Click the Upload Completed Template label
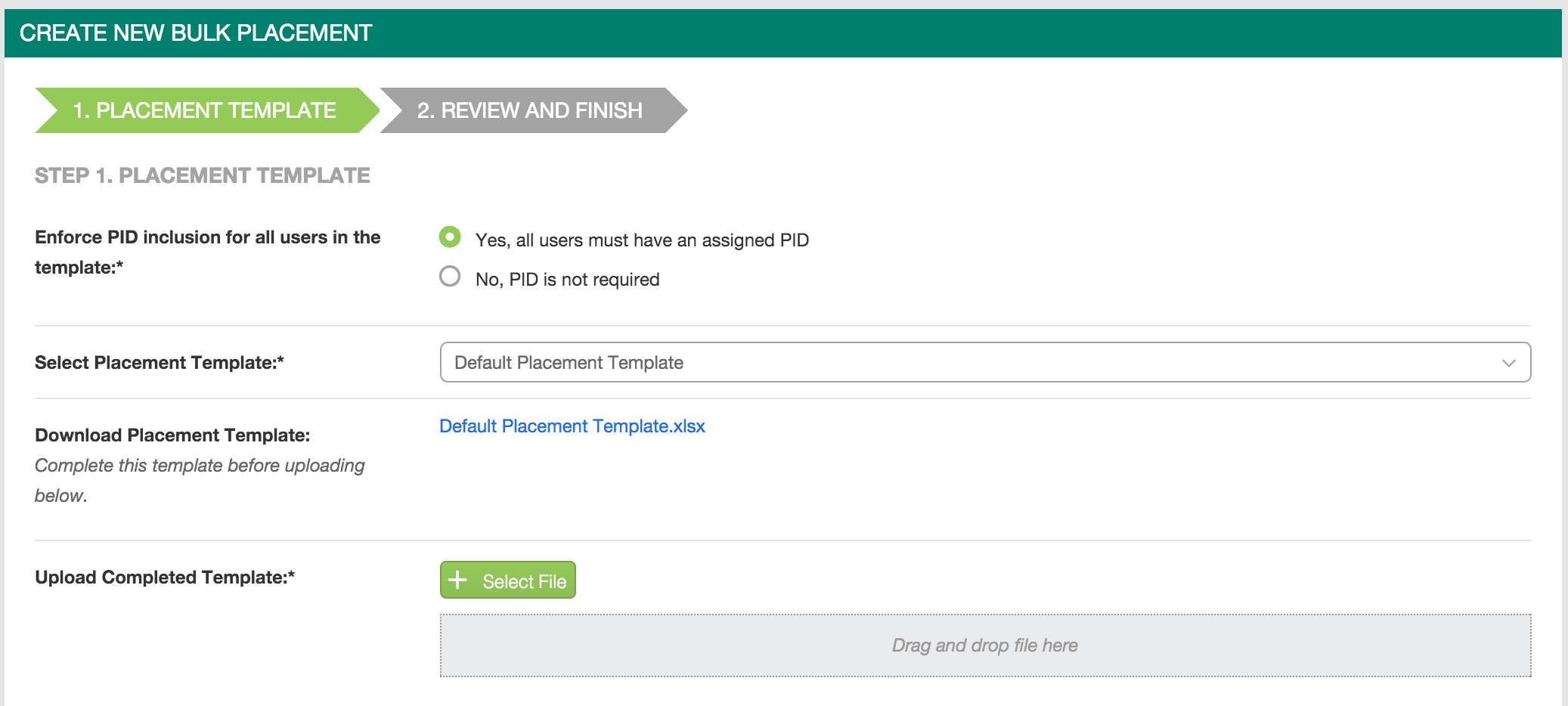The width and height of the screenshot is (1568, 706). coord(165,577)
